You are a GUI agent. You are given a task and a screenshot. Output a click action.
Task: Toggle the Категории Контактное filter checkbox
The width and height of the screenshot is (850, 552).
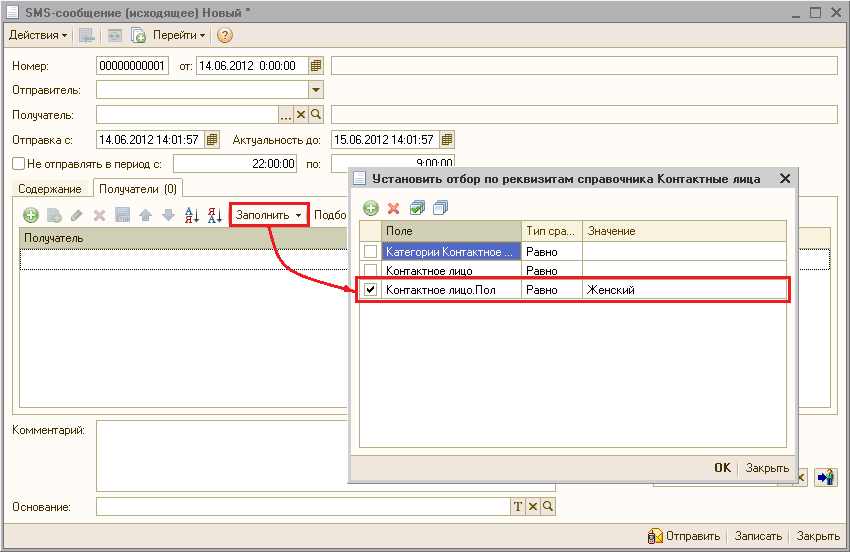[371, 252]
